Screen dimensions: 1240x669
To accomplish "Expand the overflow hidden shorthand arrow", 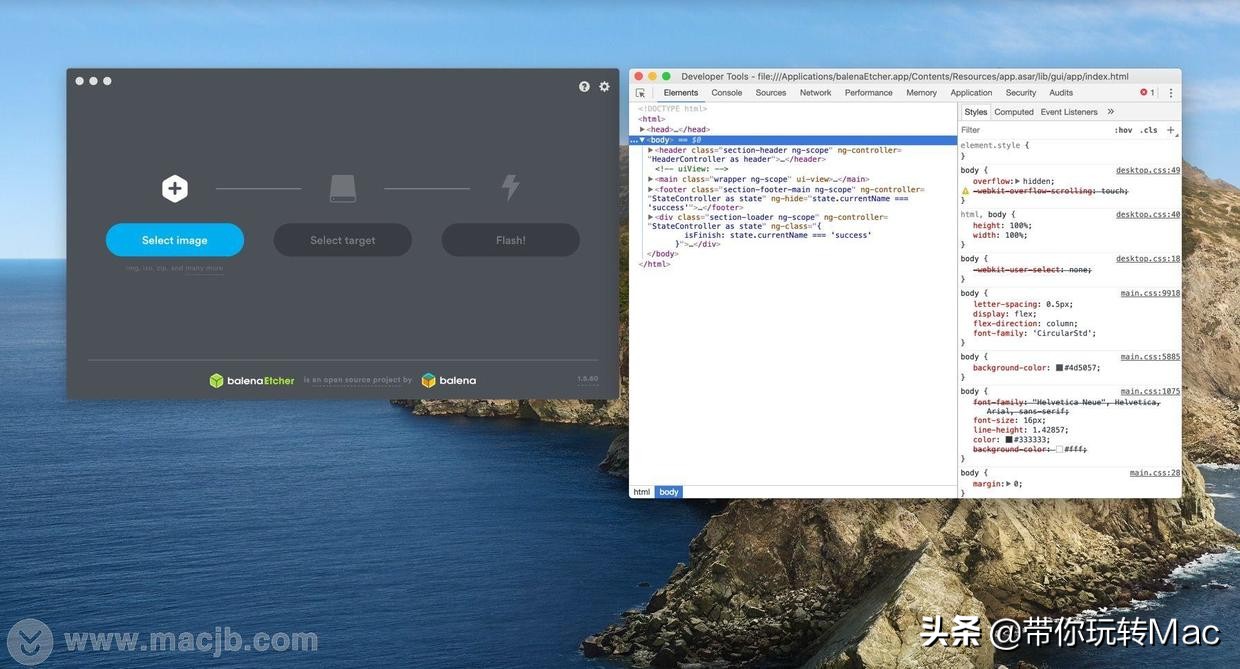I will 1018,182.
